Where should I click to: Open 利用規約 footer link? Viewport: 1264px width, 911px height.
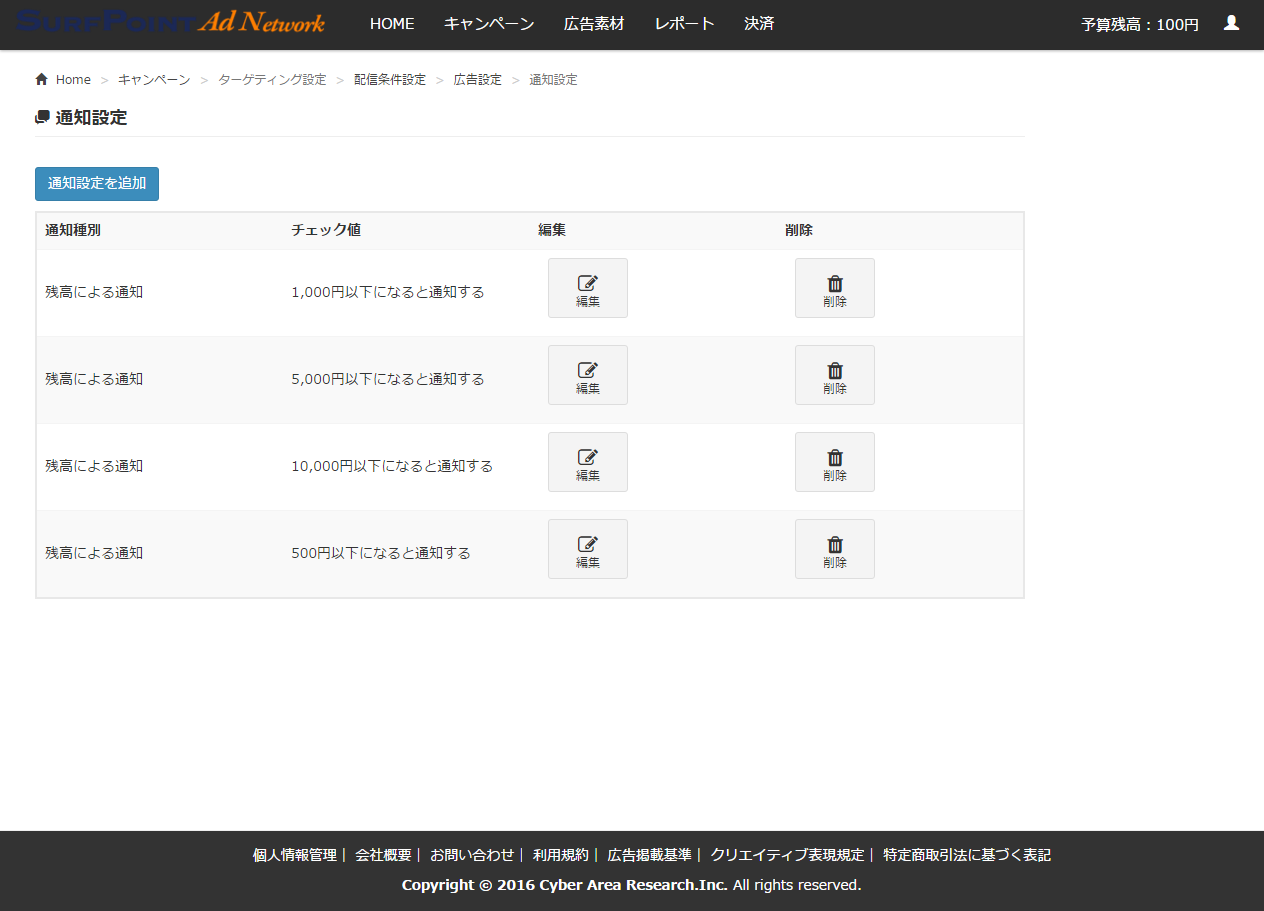pyautogui.click(x=561, y=855)
